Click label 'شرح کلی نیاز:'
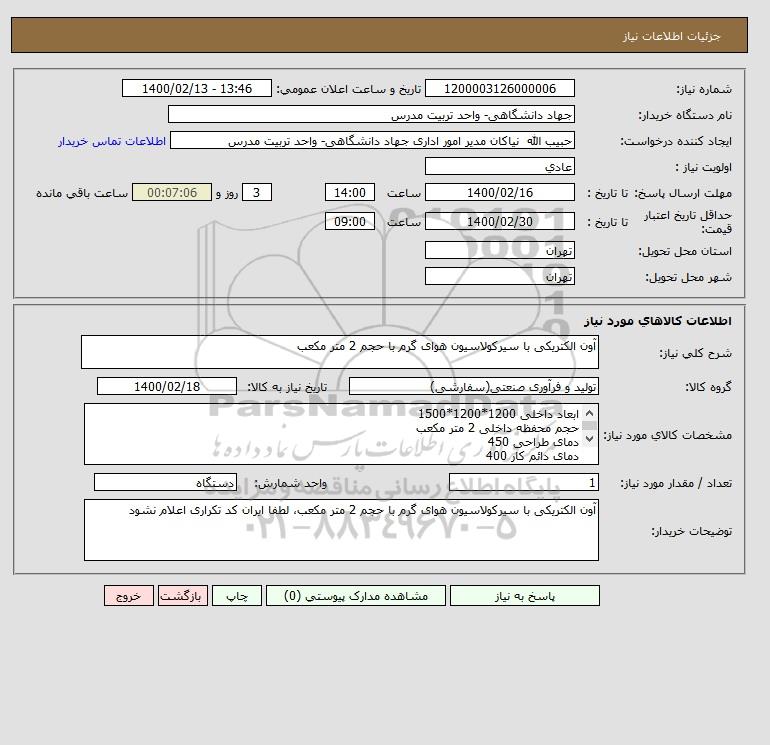 point(695,353)
